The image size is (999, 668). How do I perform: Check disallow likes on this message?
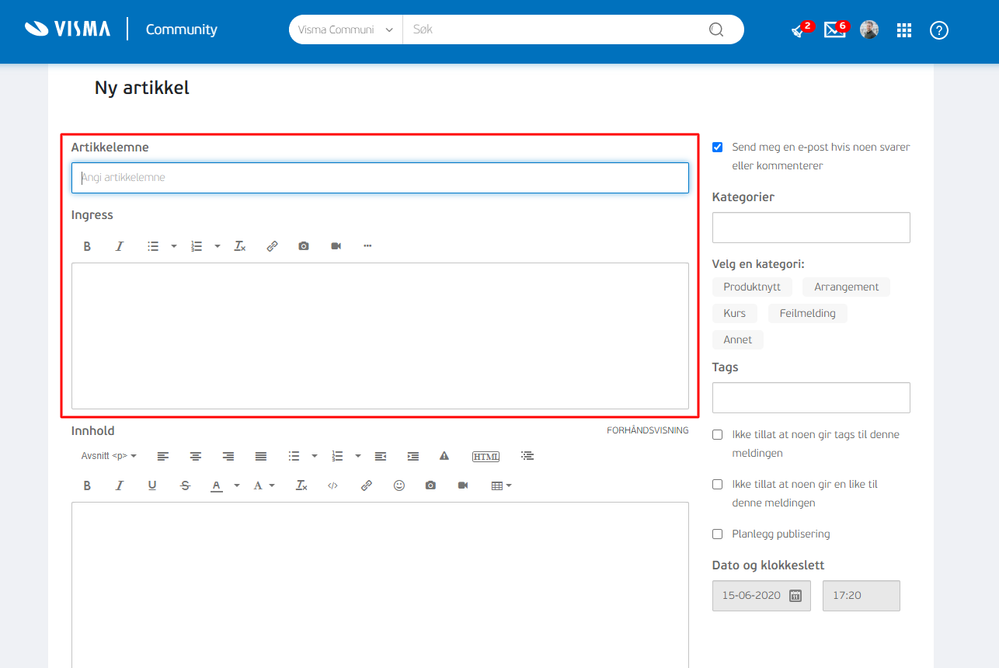717,484
